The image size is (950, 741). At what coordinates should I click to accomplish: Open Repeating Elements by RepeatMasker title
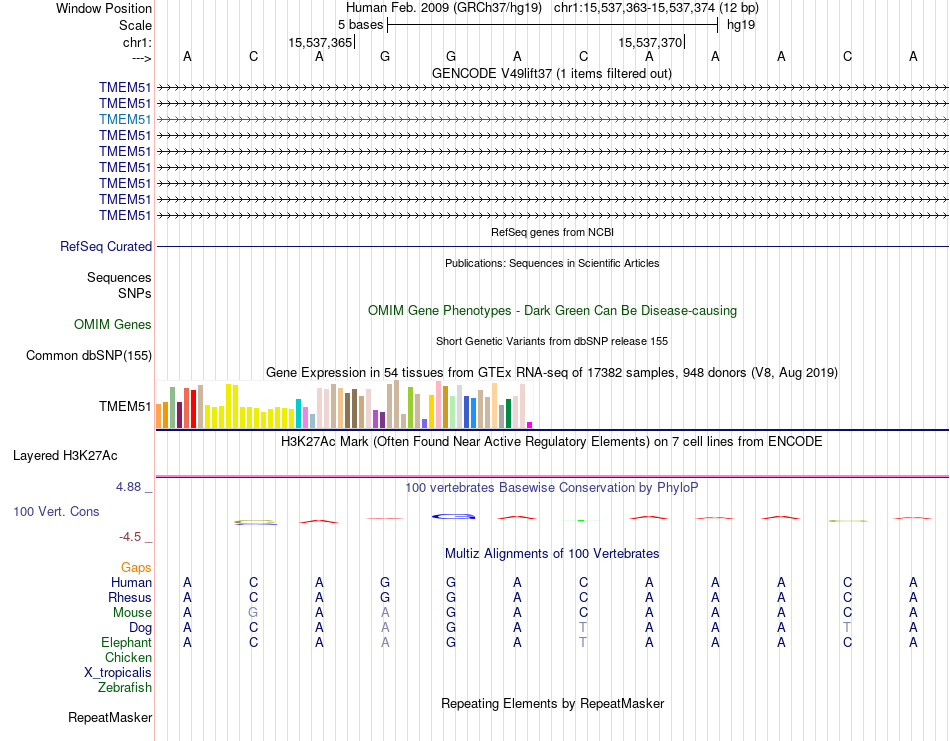[553, 703]
